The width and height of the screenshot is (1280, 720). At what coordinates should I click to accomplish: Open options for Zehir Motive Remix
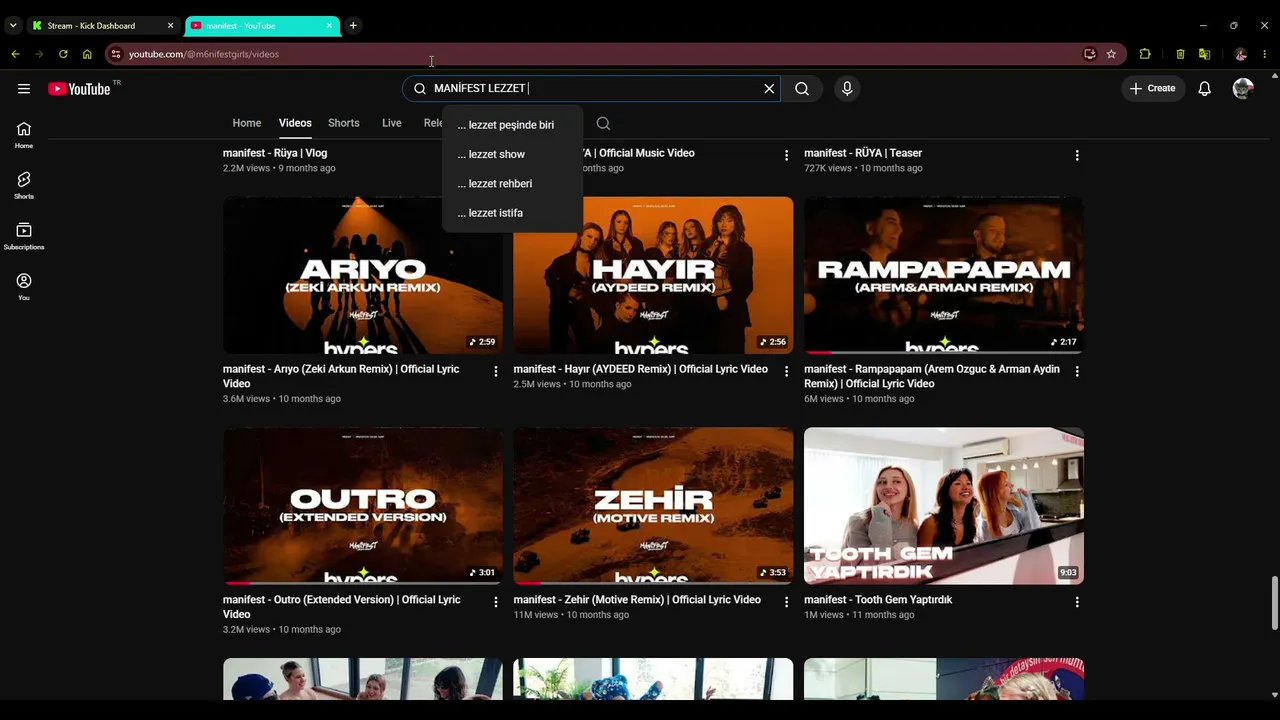click(786, 602)
